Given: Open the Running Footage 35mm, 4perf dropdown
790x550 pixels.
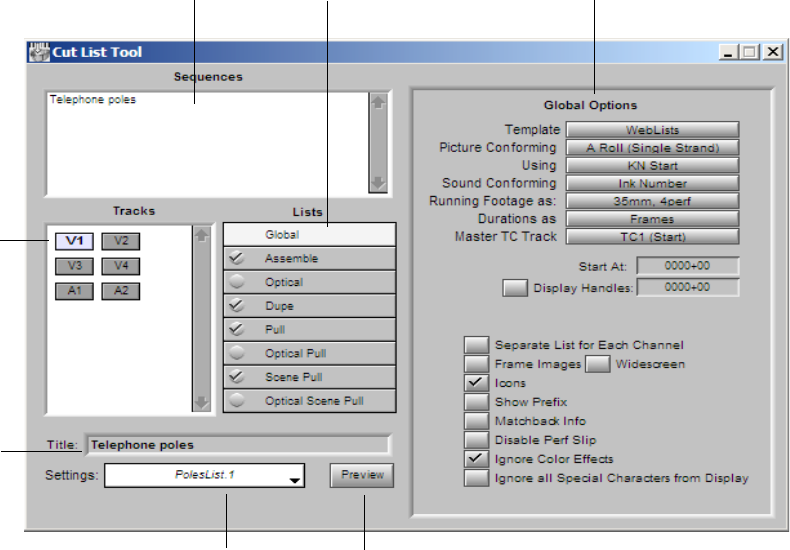Looking at the screenshot, I should click(652, 201).
